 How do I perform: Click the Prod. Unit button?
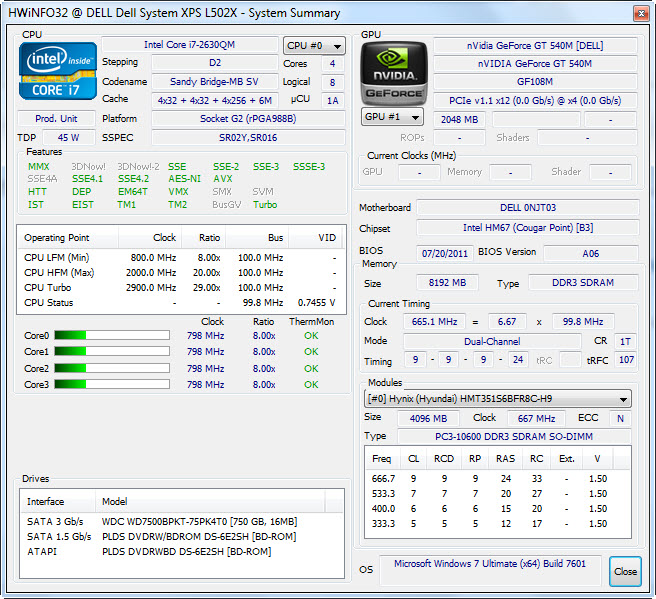tap(56, 119)
